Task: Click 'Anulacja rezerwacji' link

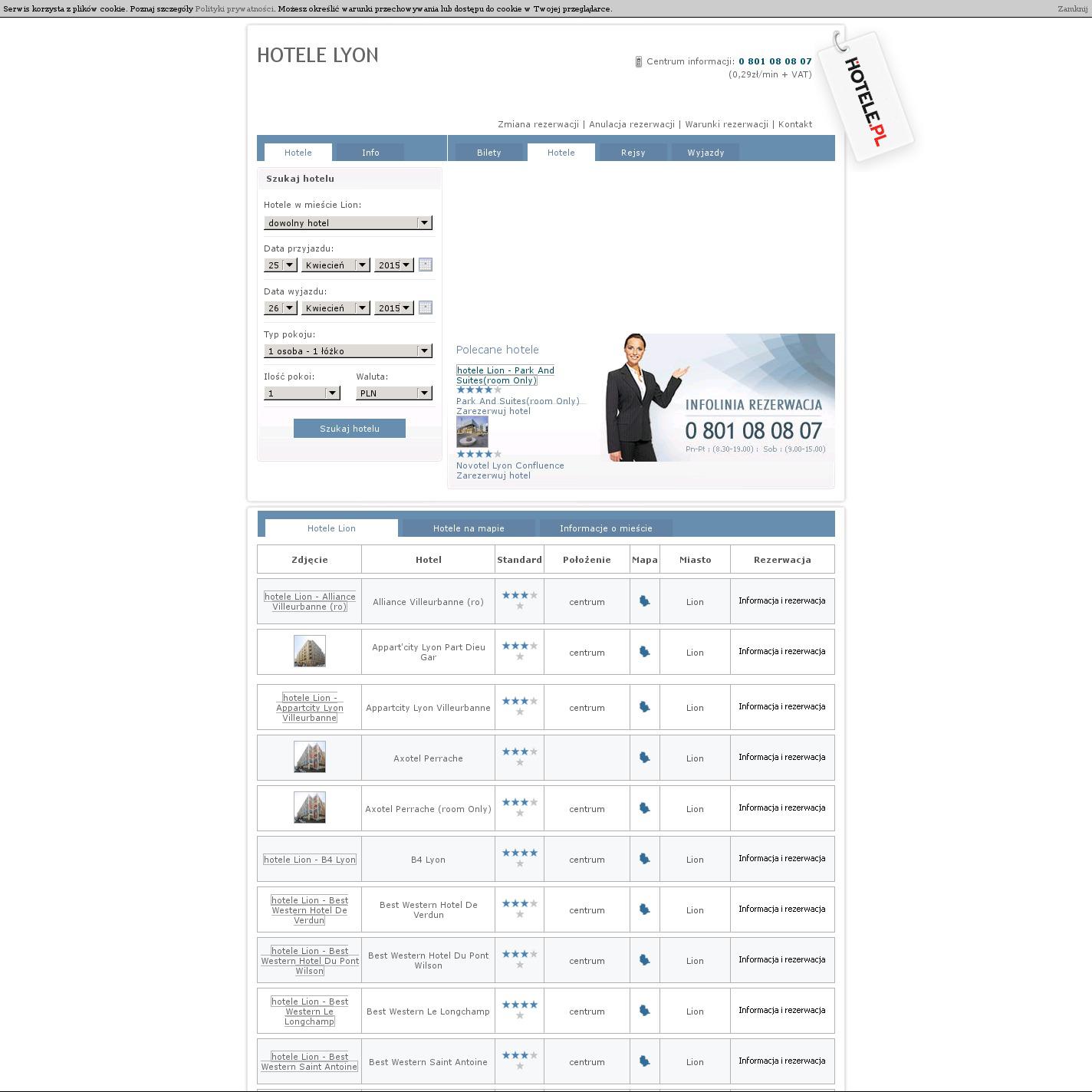Action: pyautogui.click(x=632, y=124)
